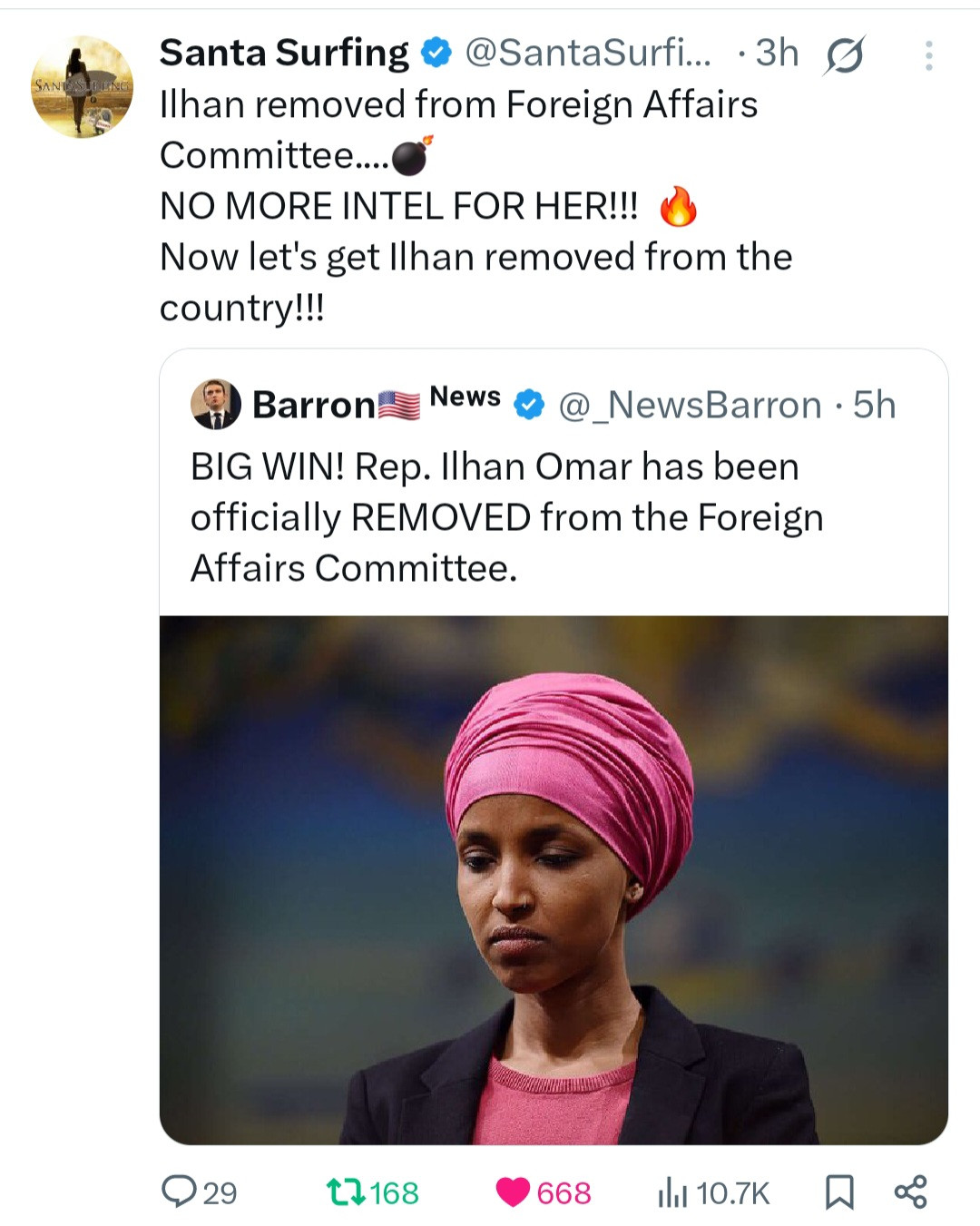This screenshot has height=1226, width=980.
Task: Click Barron News verified badge
Action: [x=529, y=405]
